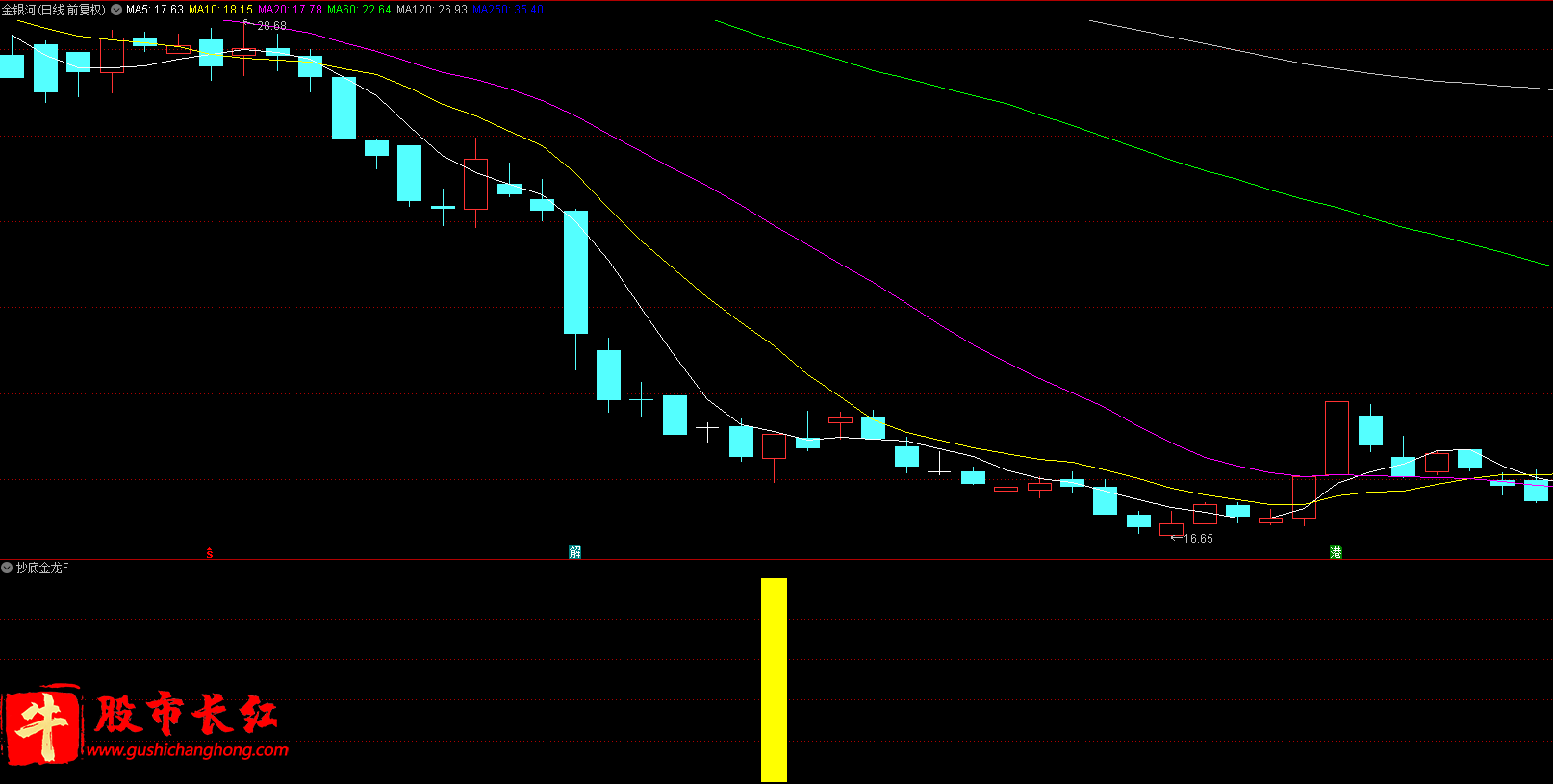The image size is (1553, 784).
Task: Click the red S marker icon
Action: [x=210, y=553]
